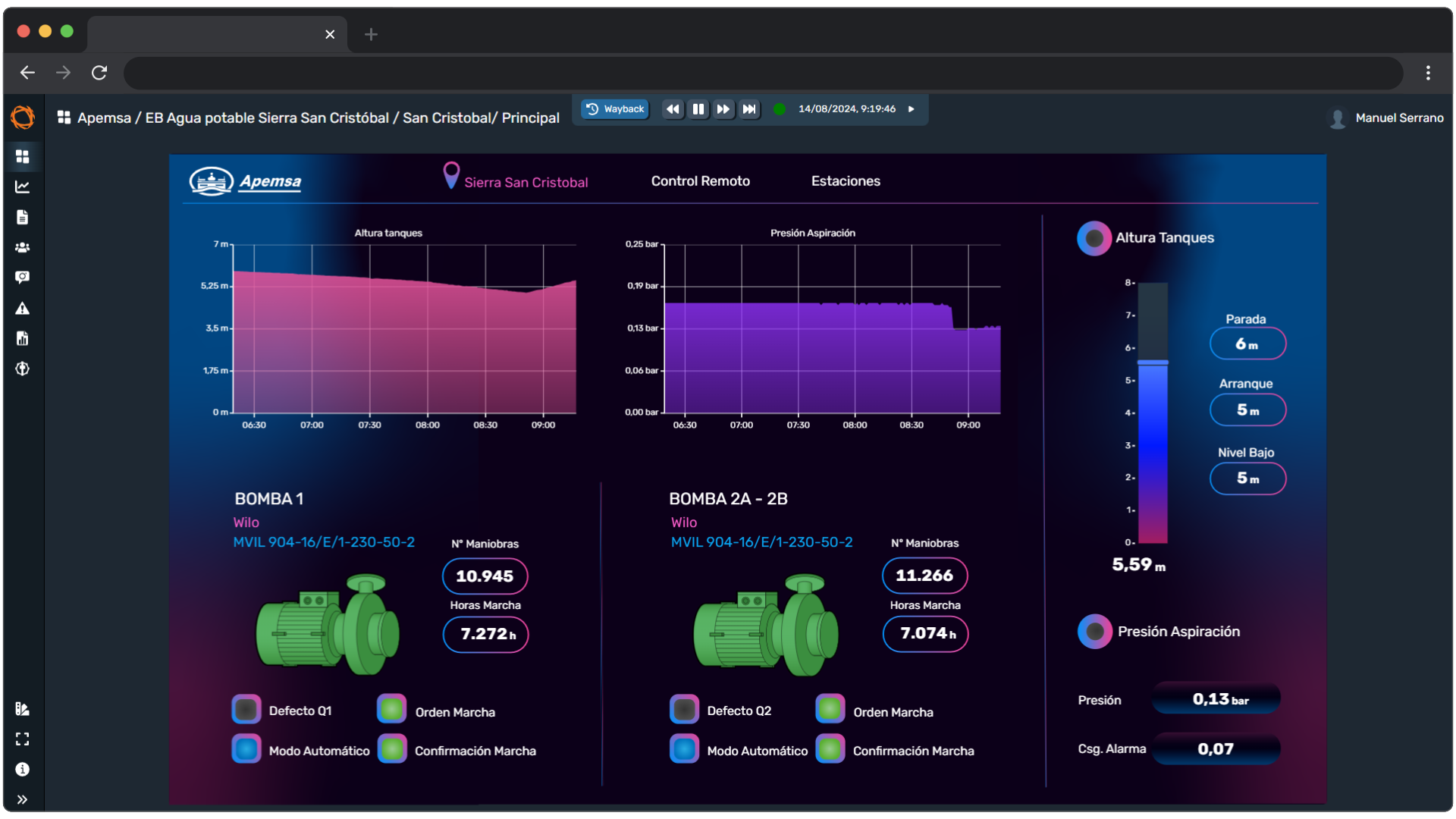Open the chart trends sidebar icon
The image size is (1456, 819).
tap(22, 187)
